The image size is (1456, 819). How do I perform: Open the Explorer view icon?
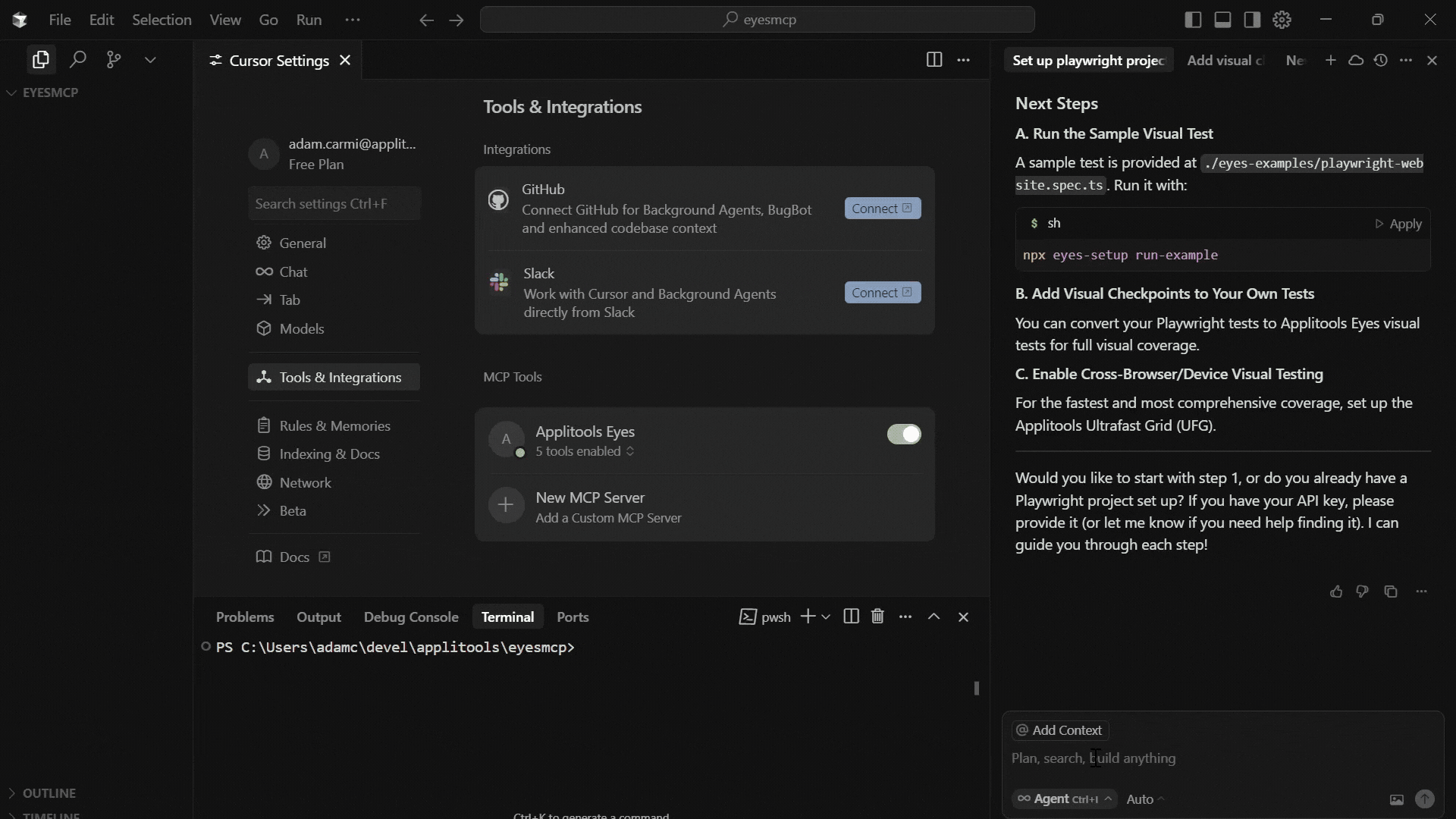tap(41, 59)
